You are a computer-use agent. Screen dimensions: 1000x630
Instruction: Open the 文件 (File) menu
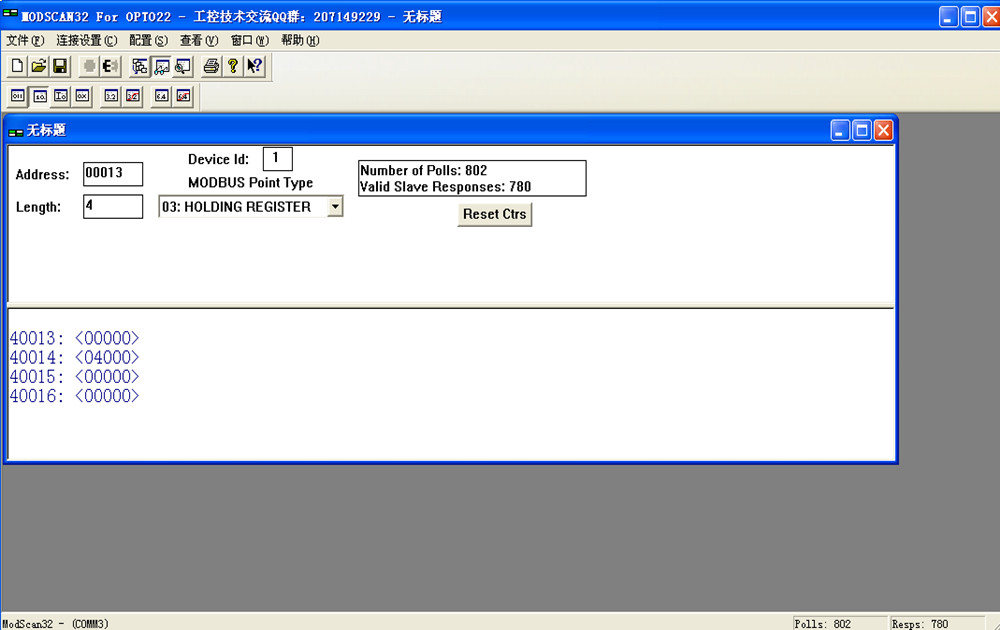click(25, 41)
